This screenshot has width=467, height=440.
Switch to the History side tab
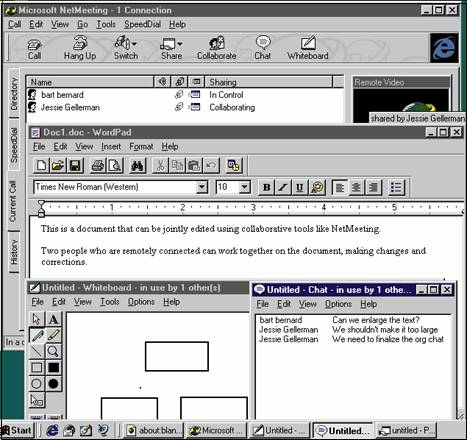(14, 252)
